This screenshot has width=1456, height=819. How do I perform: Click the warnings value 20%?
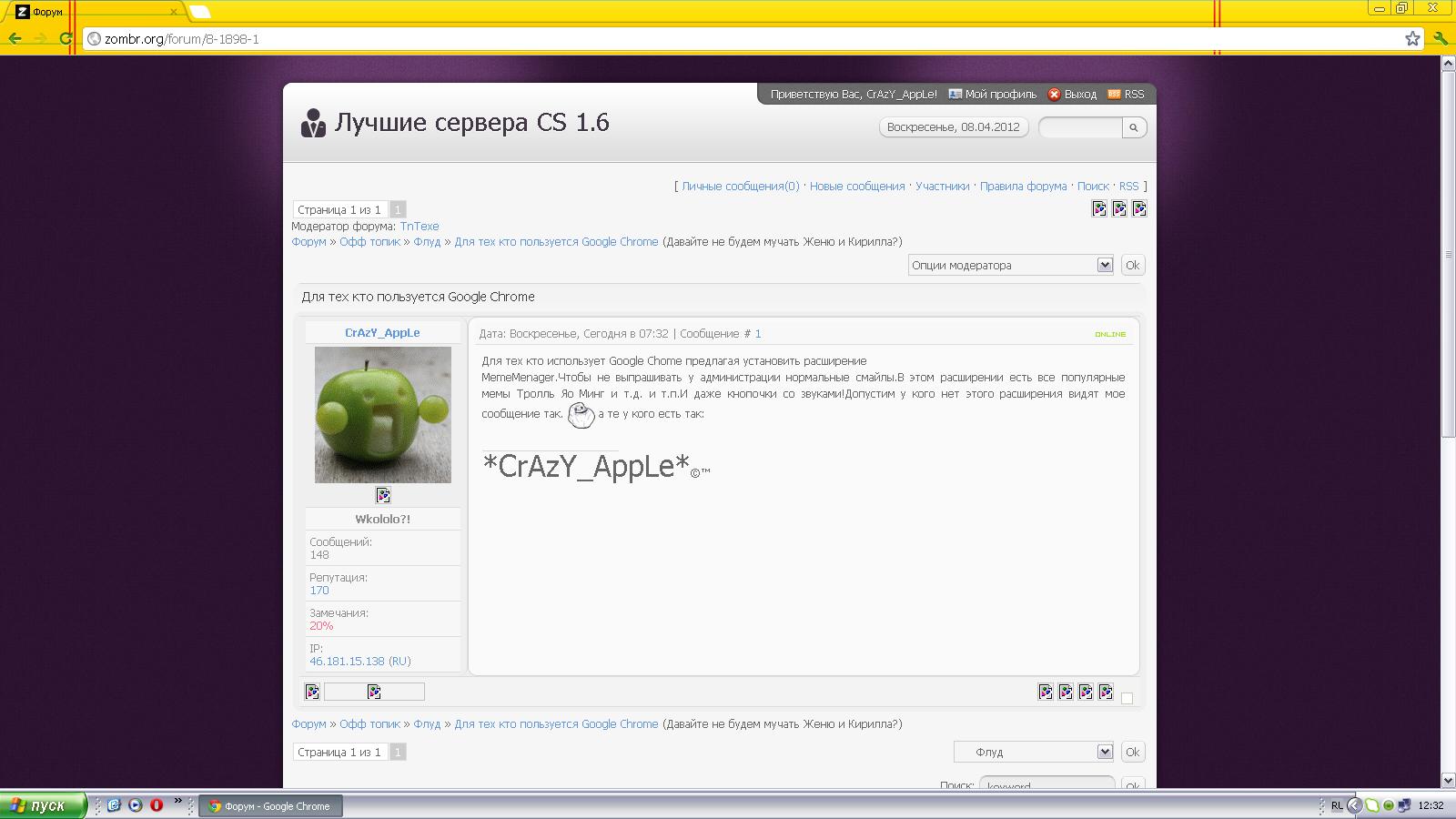[321, 625]
